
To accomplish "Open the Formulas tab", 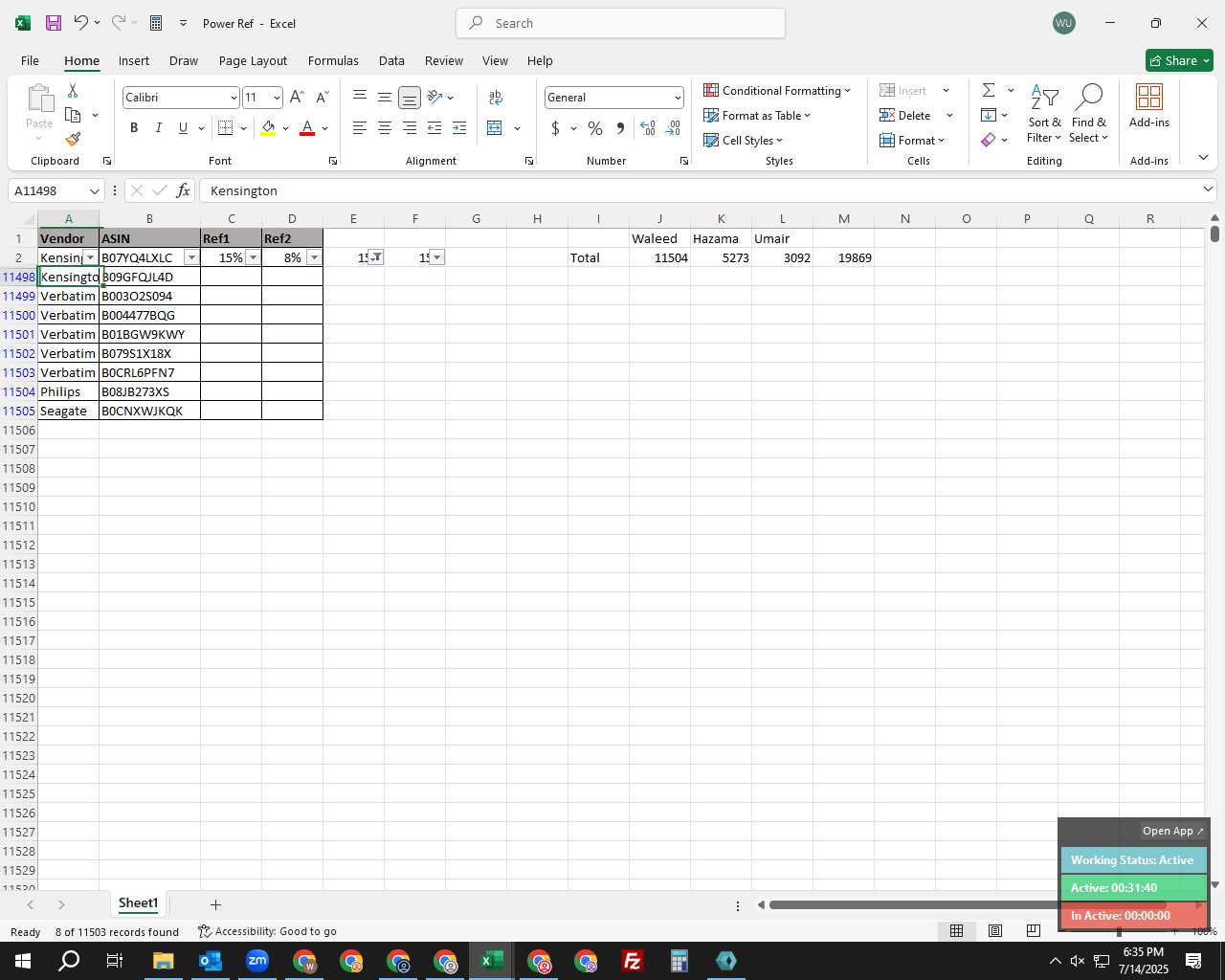I will point(333,60).
